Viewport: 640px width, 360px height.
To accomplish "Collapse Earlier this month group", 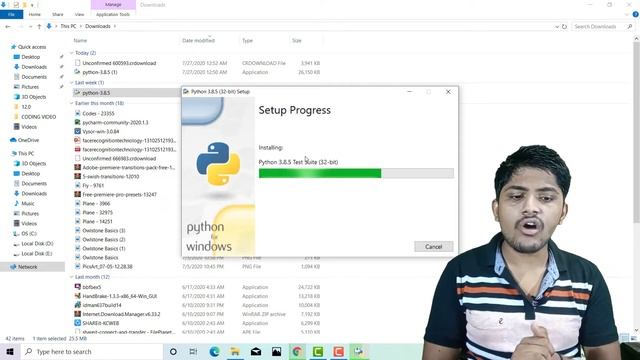I will [x=72, y=103].
